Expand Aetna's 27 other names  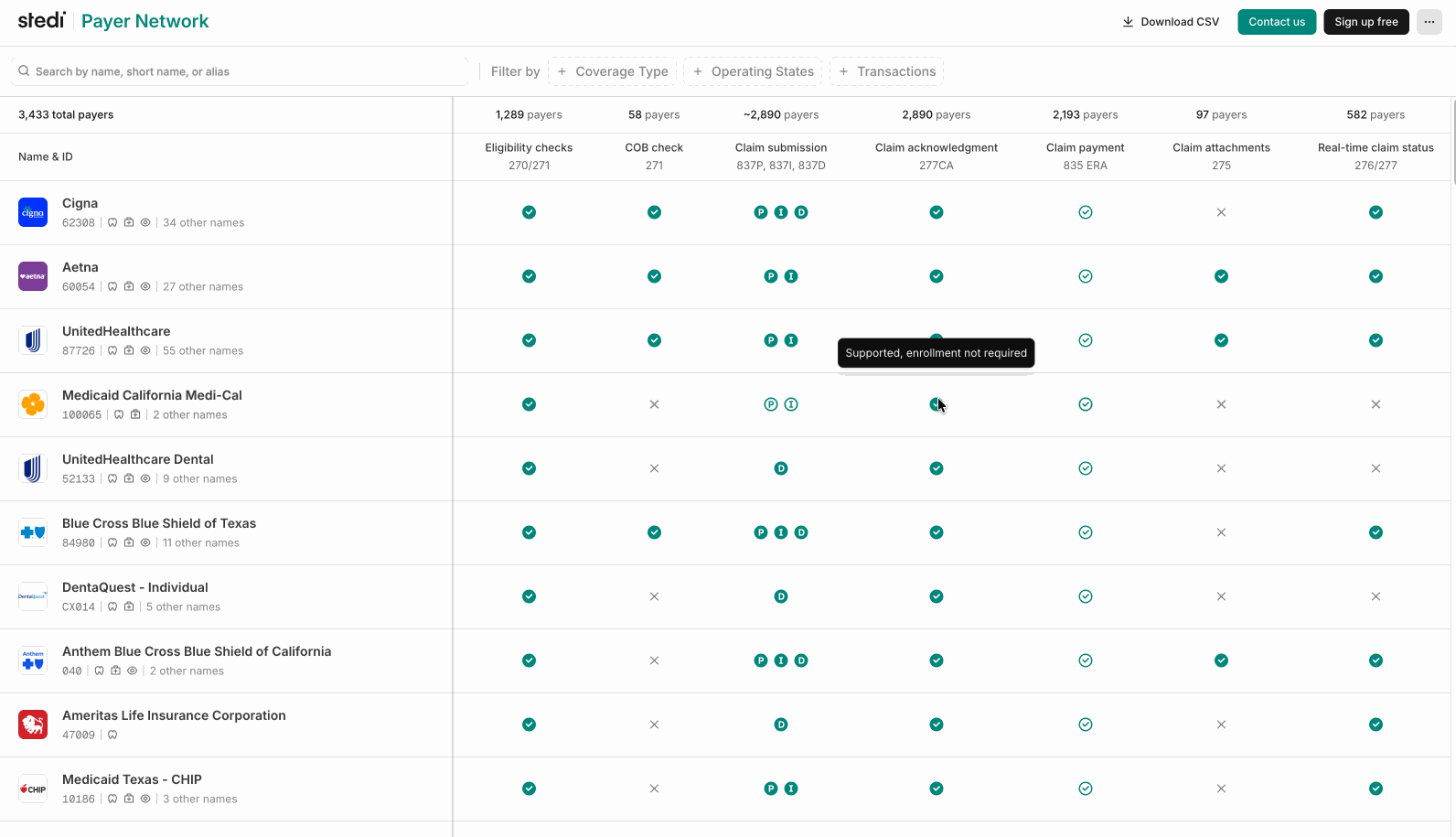coord(203,286)
